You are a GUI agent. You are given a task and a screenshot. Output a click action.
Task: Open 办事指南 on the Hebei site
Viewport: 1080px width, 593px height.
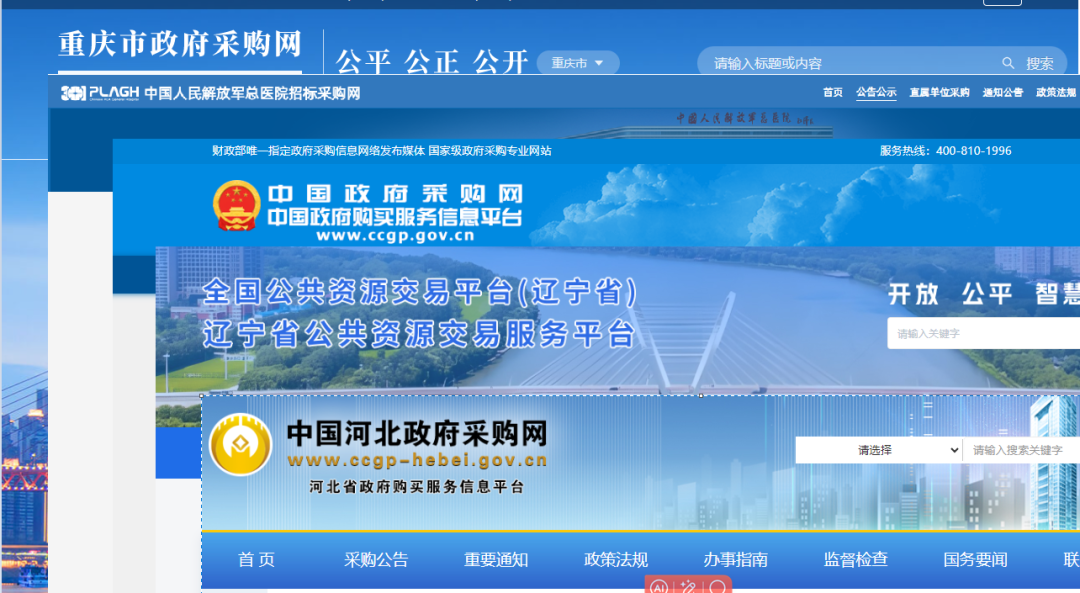click(736, 559)
